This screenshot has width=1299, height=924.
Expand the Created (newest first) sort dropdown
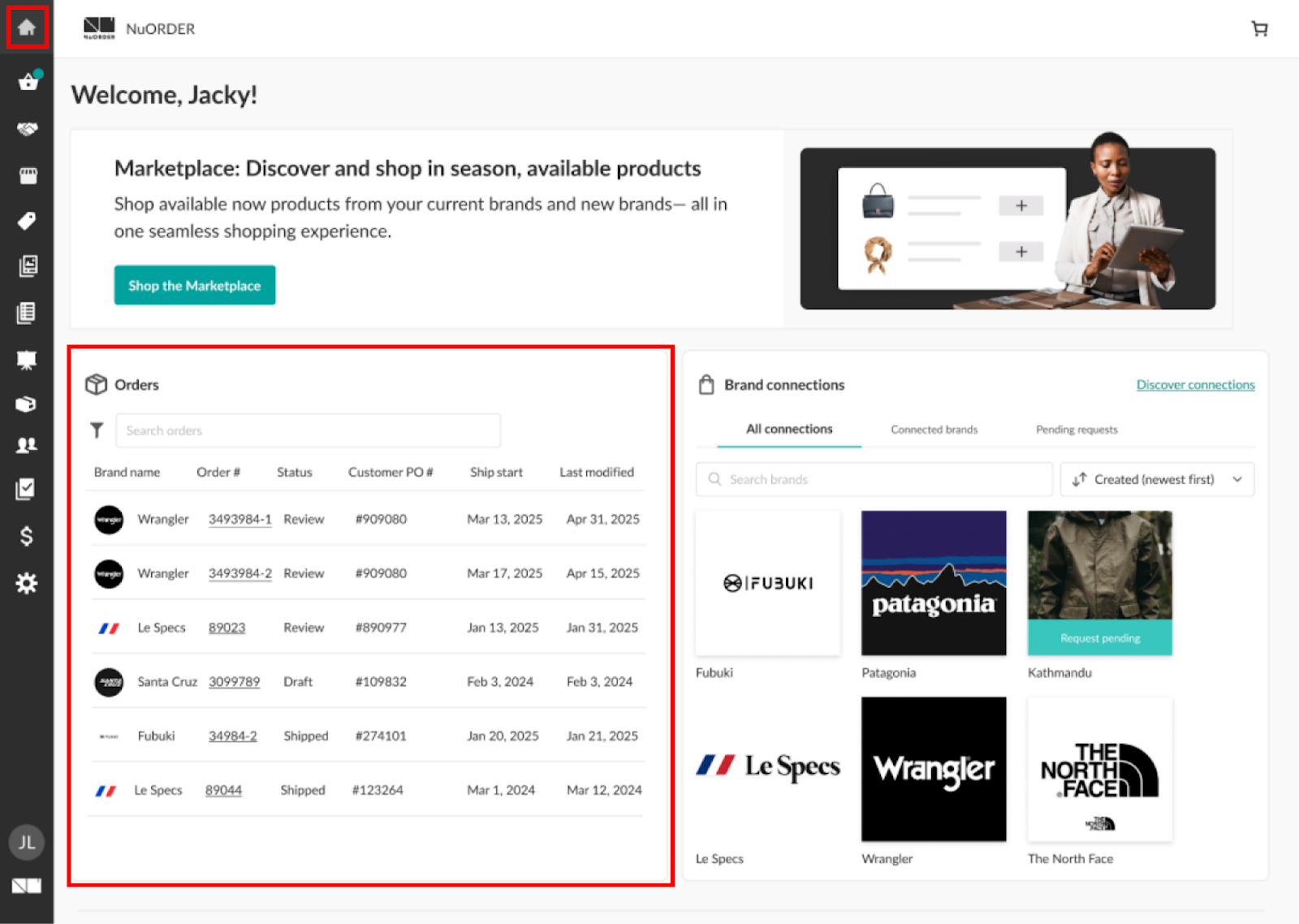[1157, 480]
